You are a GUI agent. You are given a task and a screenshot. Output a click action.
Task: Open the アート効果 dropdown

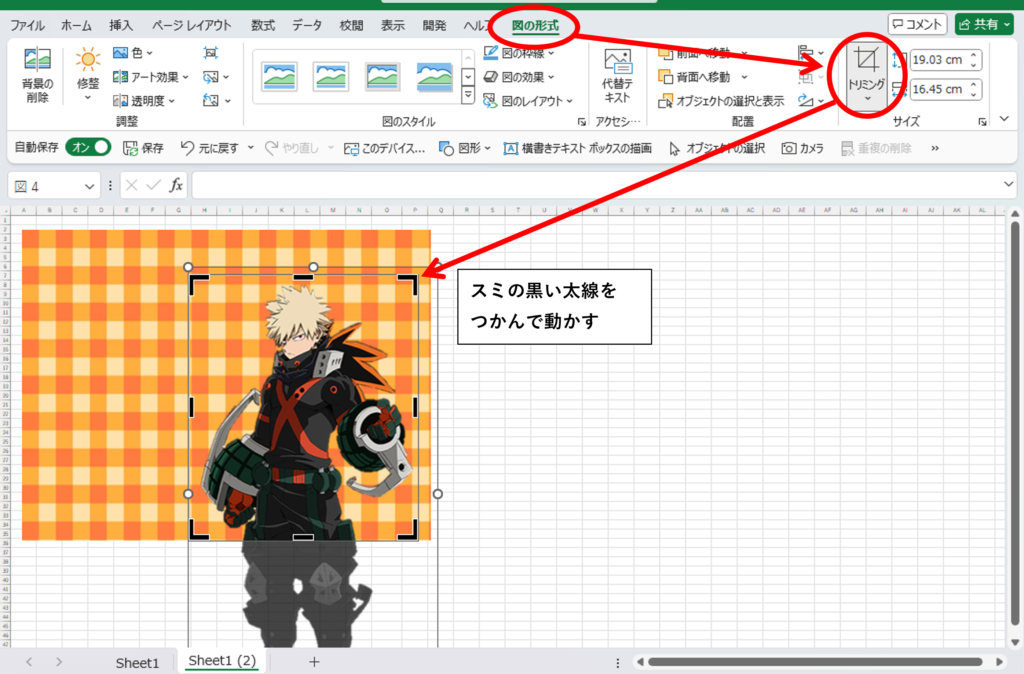(x=150, y=77)
